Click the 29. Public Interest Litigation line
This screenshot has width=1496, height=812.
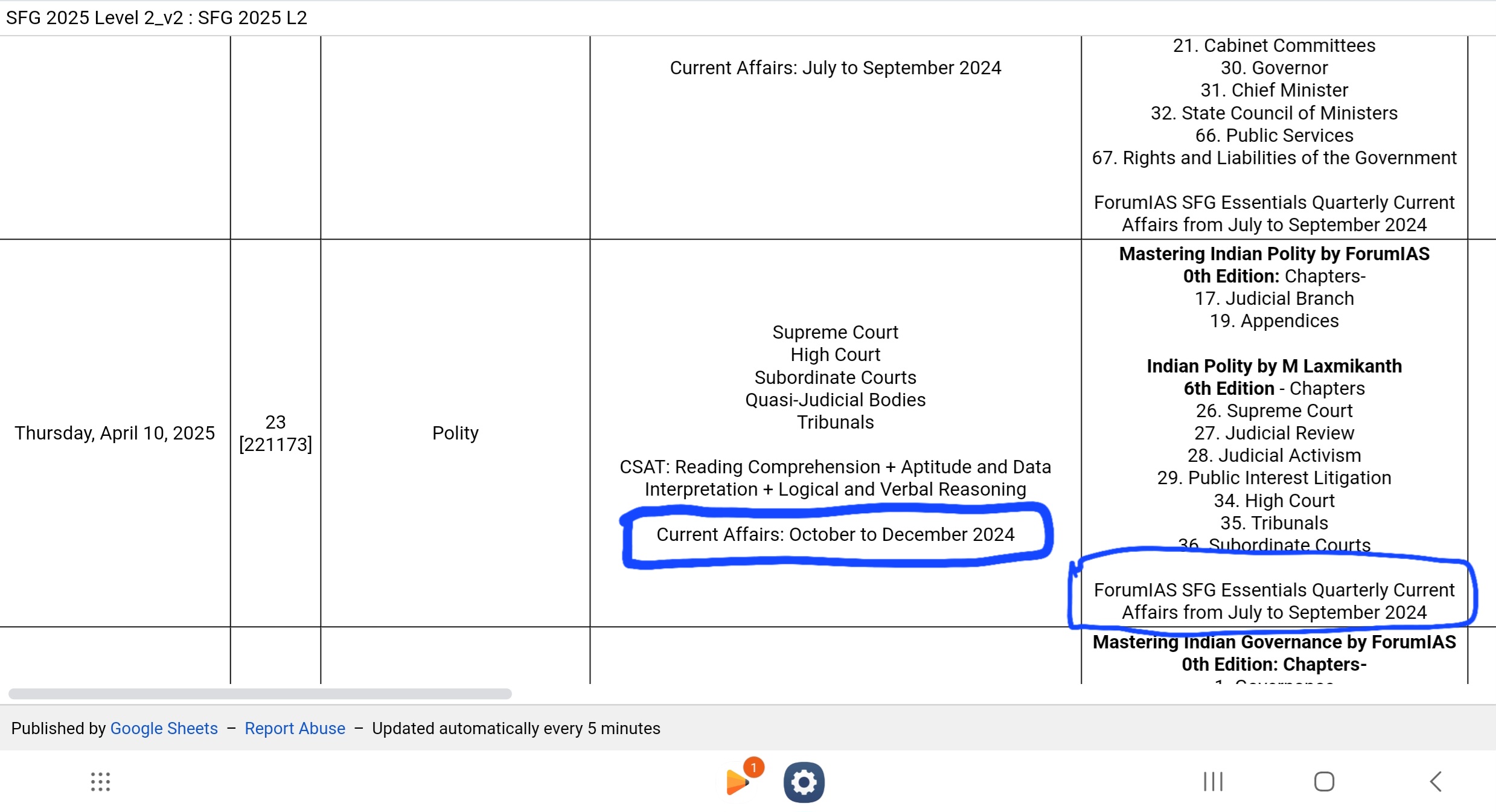click(1274, 478)
